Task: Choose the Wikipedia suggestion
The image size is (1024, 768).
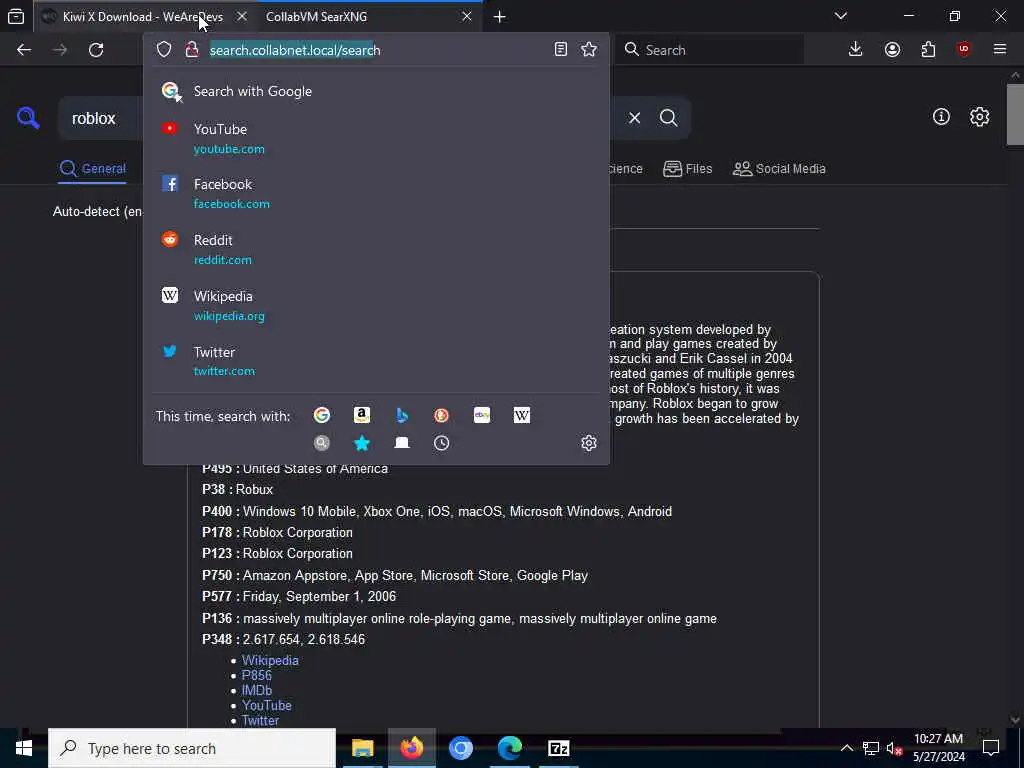Action: pyautogui.click(x=376, y=306)
